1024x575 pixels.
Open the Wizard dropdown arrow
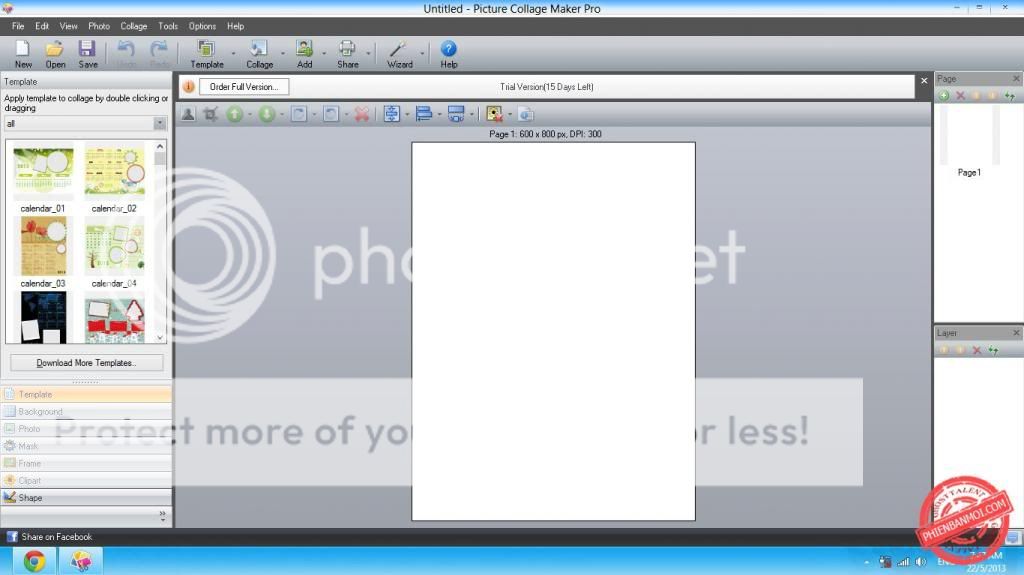422,54
